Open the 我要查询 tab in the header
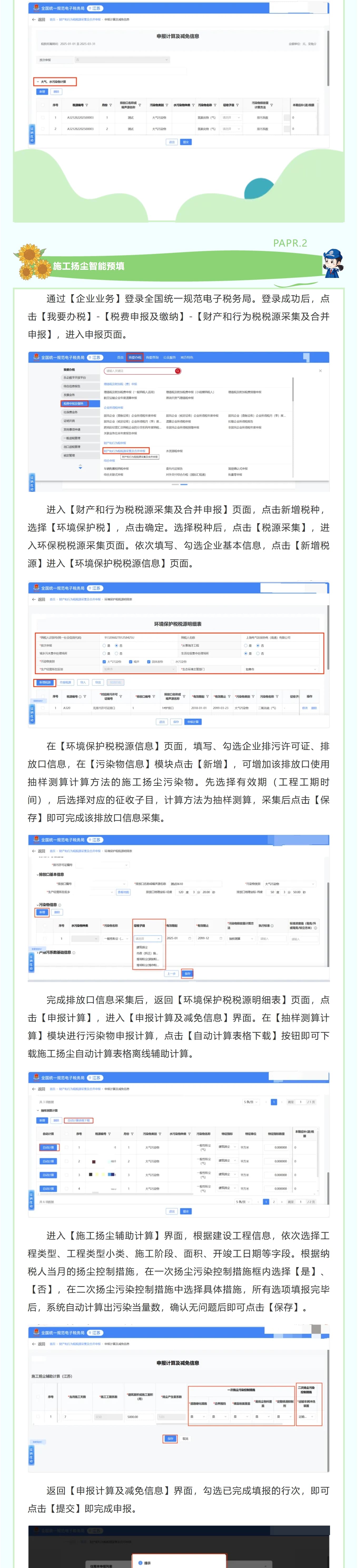The image size is (359, 1568). coord(152,357)
